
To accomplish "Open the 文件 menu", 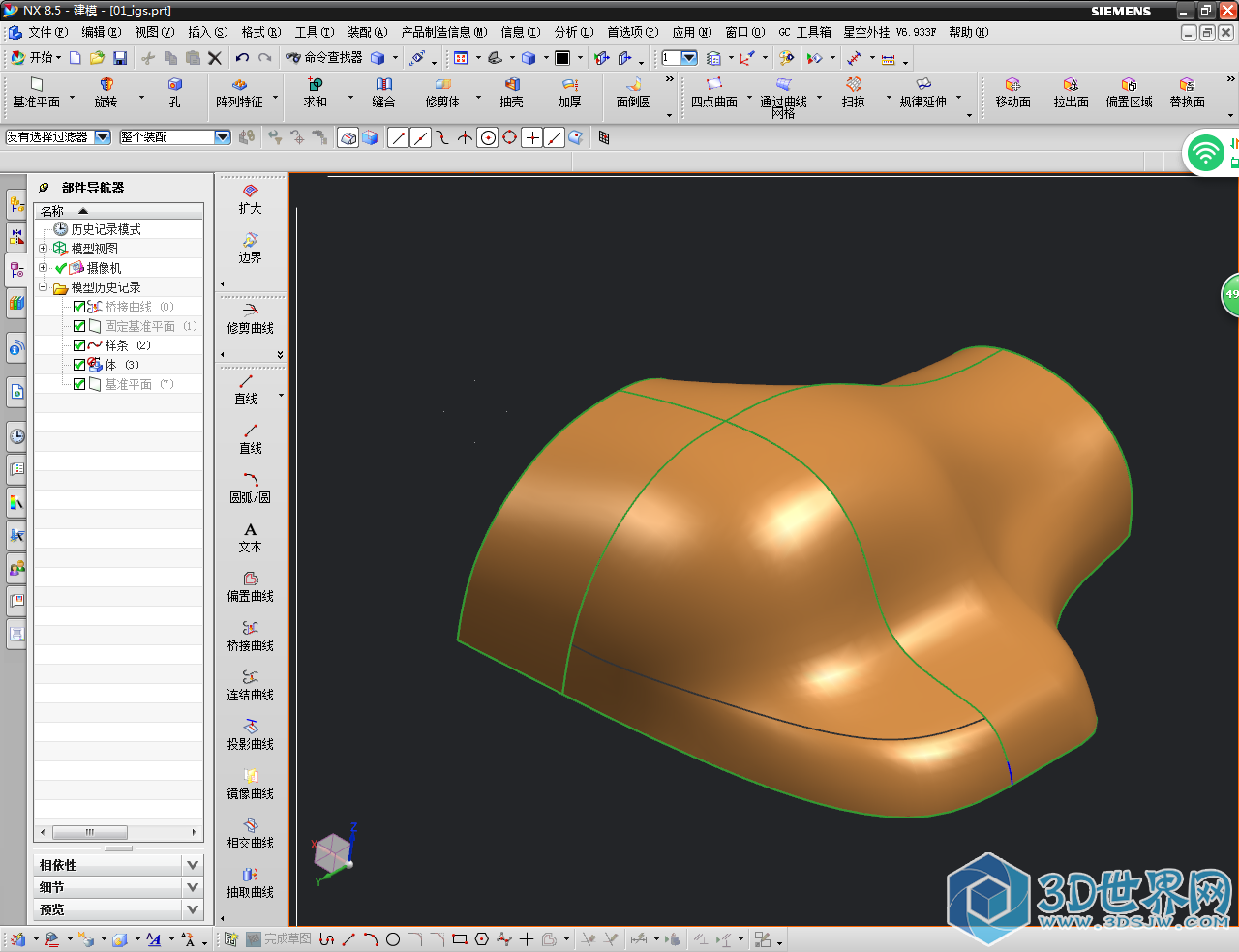I will (x=47, y=32).
